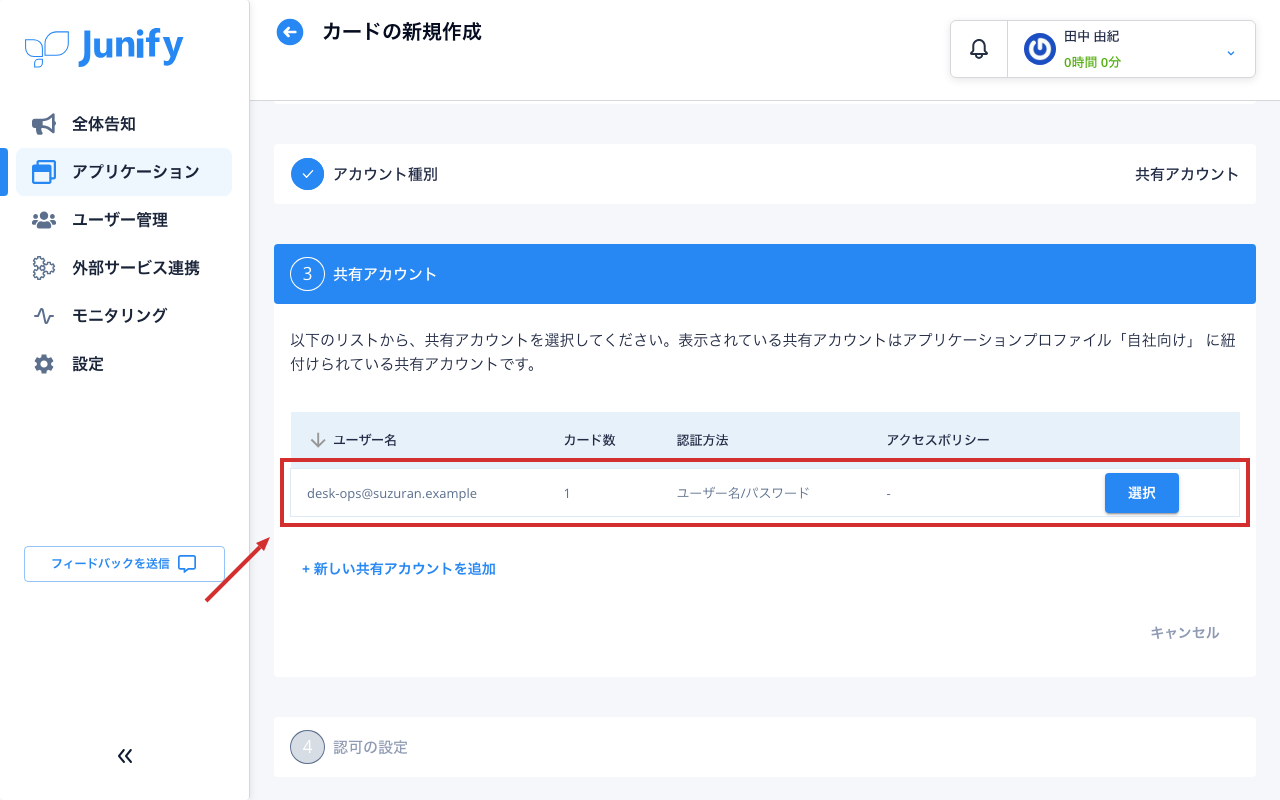Click the gear icon for 設定
Image resolution: width=1280 pixels, height=800 pixels.
(x=43, y=364)
